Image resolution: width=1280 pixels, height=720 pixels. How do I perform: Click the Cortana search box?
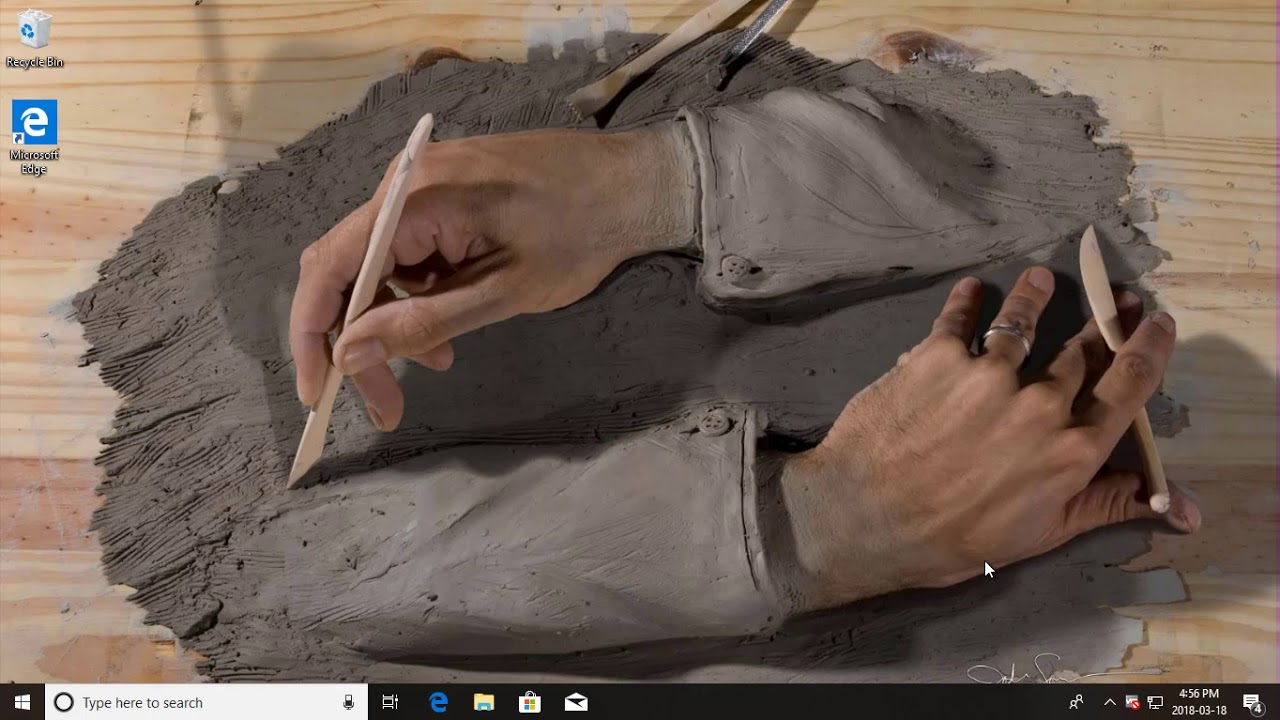click(207, 702)
